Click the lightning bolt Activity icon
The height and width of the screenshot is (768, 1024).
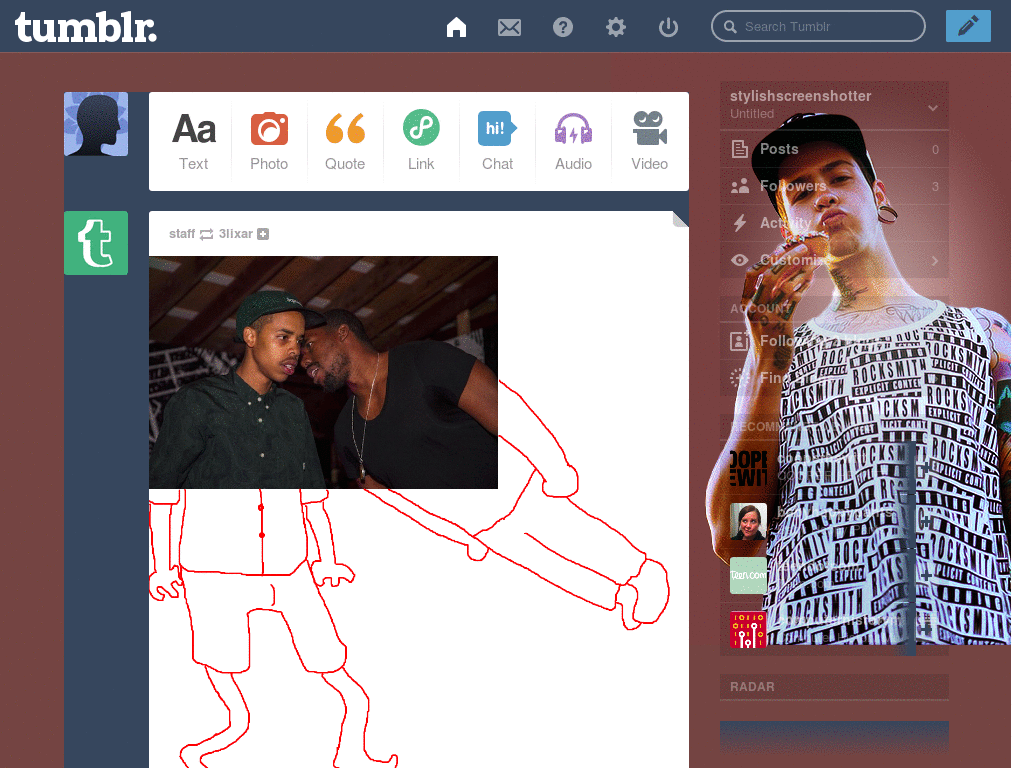[739, 223]
